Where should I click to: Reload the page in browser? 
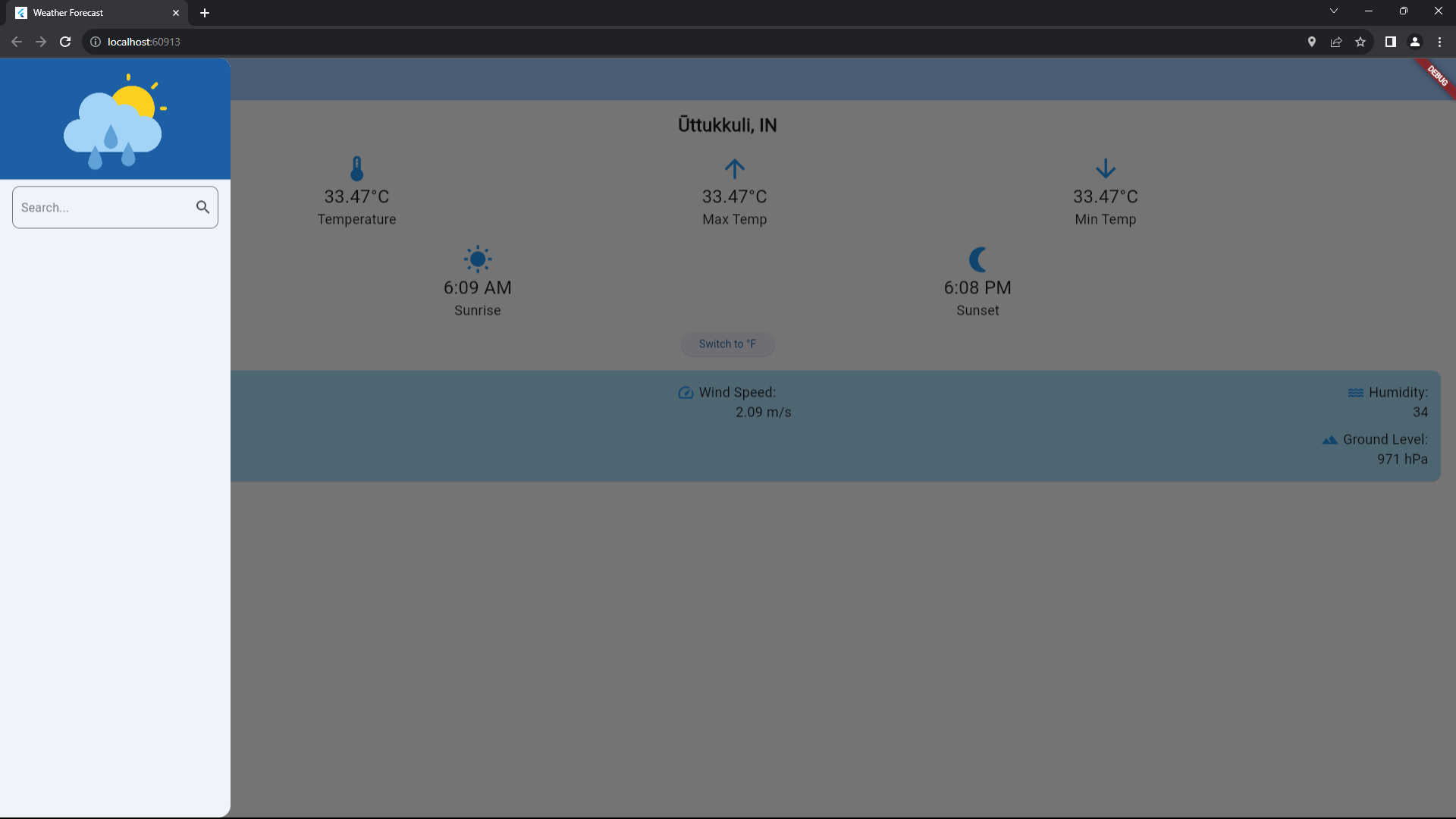click(x=65, y=42)
